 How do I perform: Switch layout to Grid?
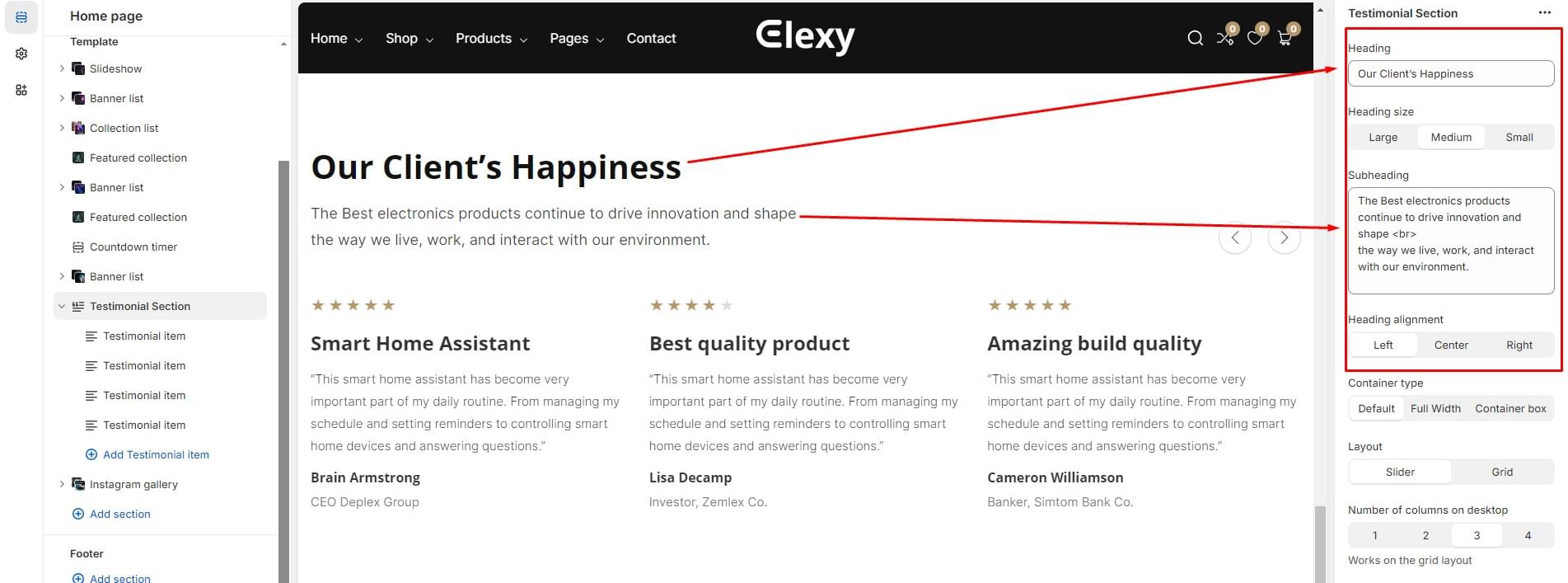pos(1502,473)
